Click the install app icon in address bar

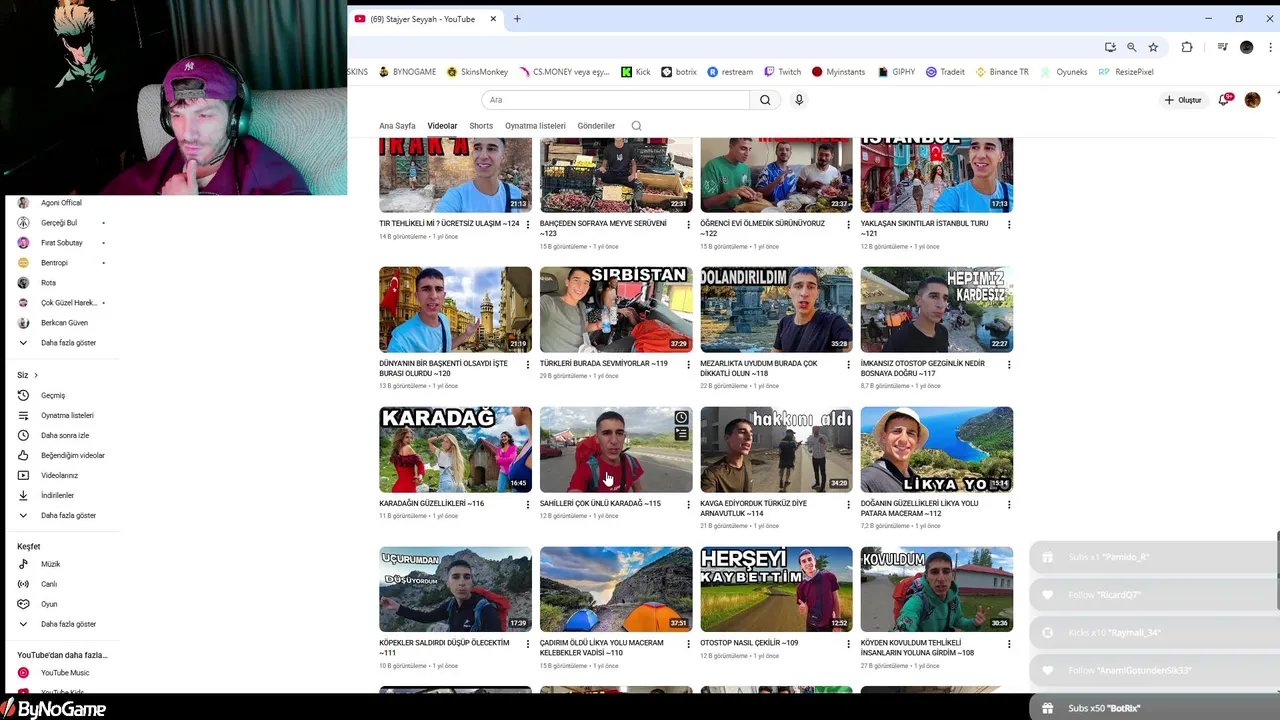(x=1110, y=47)
